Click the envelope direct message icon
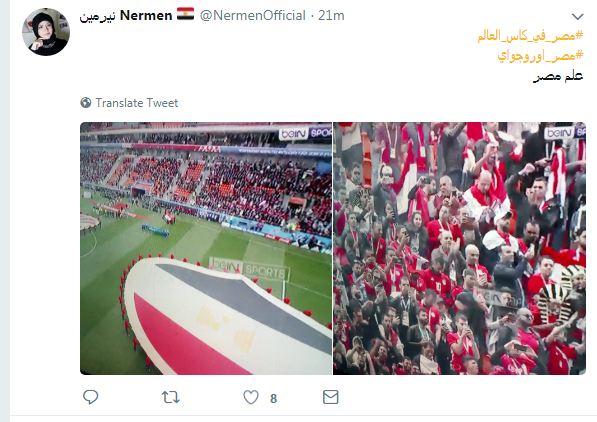Image resolution: width=597 pixels, height=422 pixels. (330, 397)
